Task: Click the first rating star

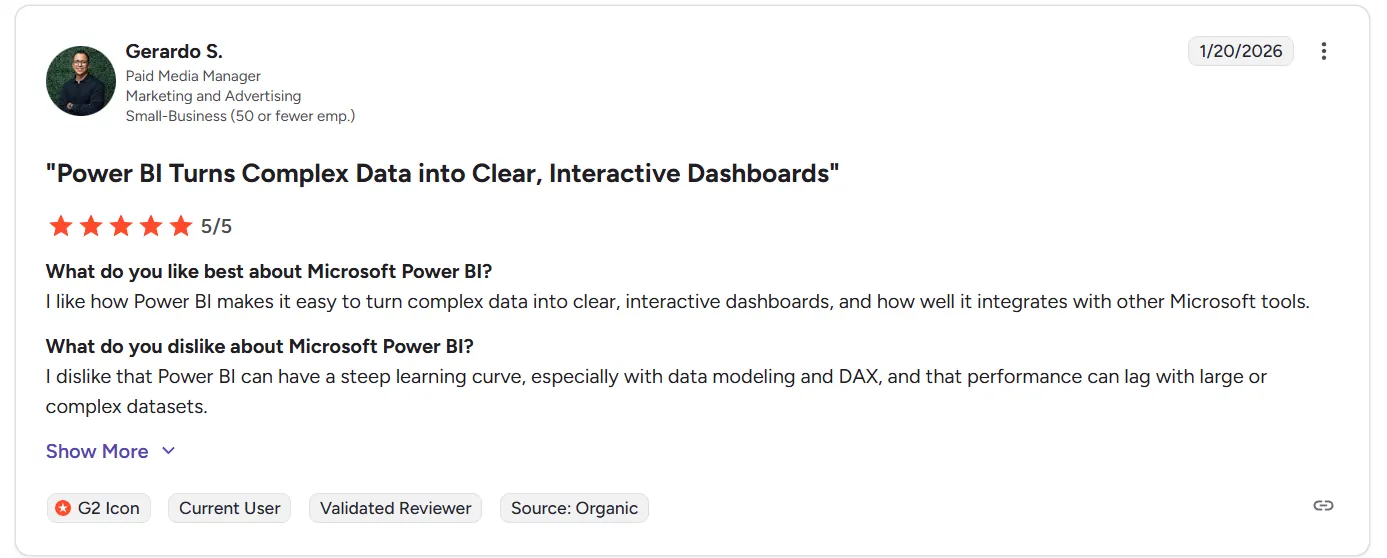Action: coord(61,226)
